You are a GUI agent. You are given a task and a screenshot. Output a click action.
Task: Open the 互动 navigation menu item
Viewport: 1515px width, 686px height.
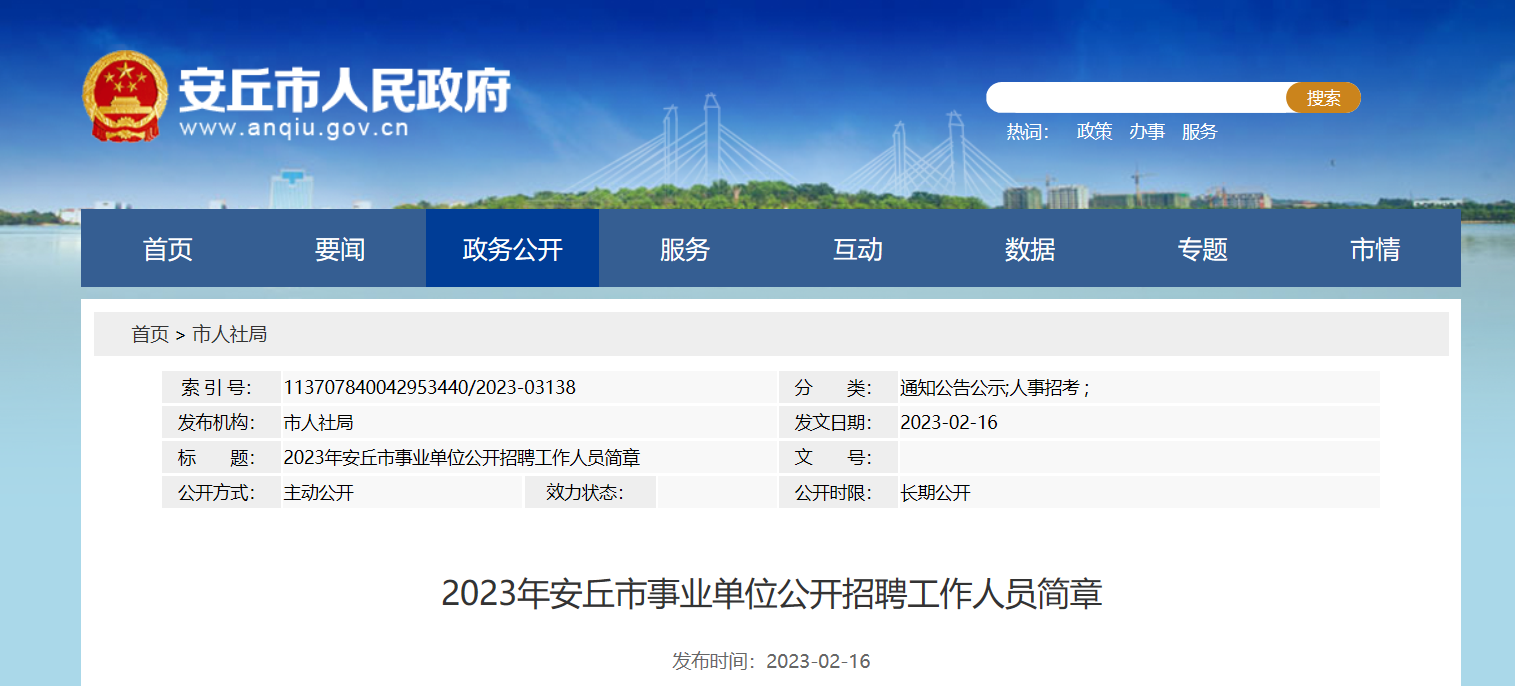(858, 249)
